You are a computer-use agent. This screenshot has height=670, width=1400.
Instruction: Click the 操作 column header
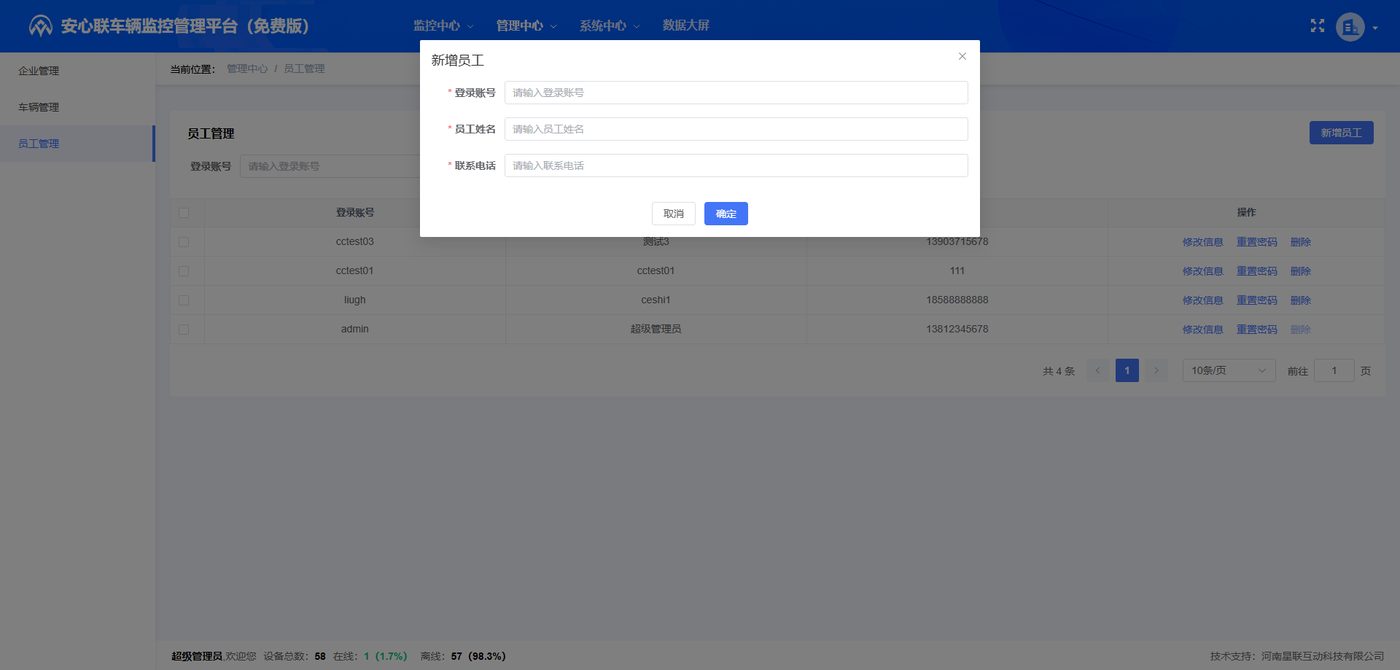pyautogui.click(x=1246, y=213)
